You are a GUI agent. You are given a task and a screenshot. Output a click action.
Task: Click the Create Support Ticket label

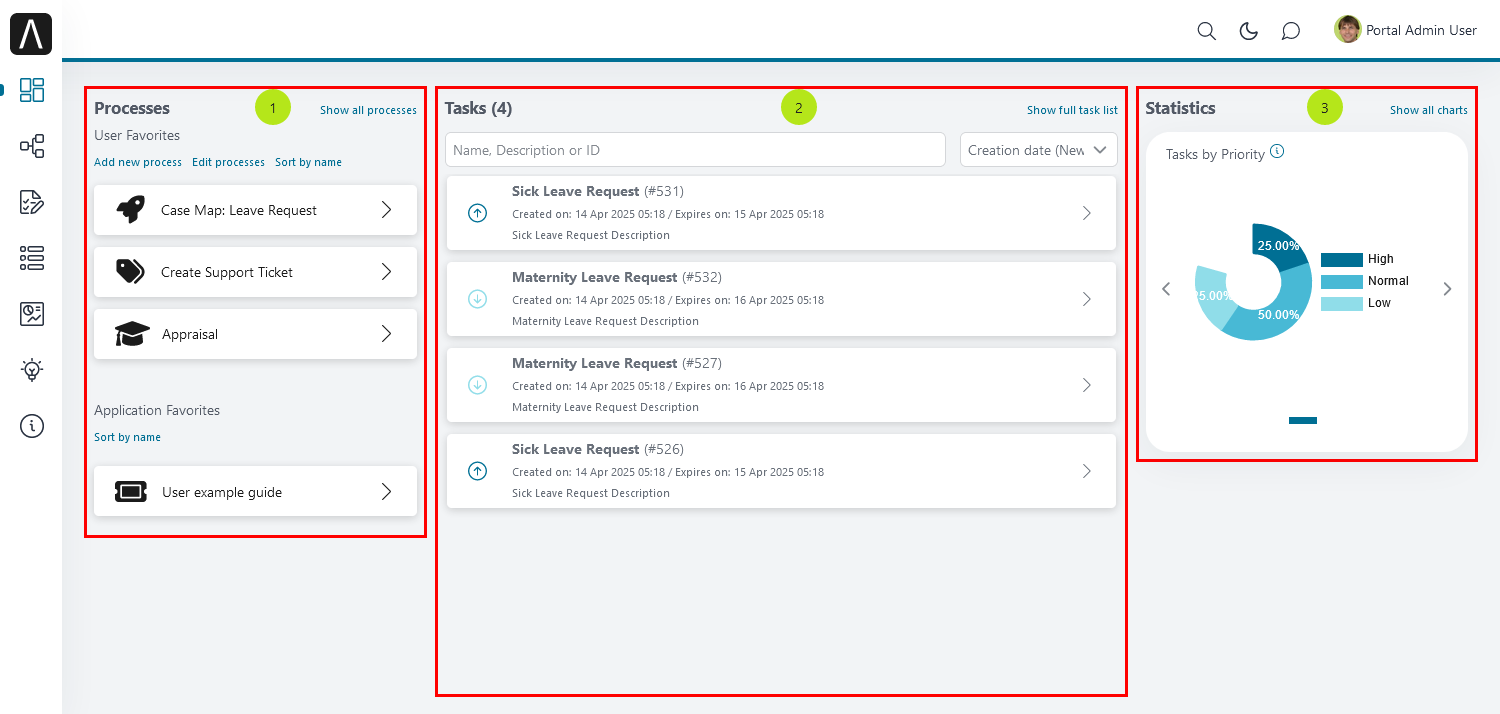(x=227, y=272)
